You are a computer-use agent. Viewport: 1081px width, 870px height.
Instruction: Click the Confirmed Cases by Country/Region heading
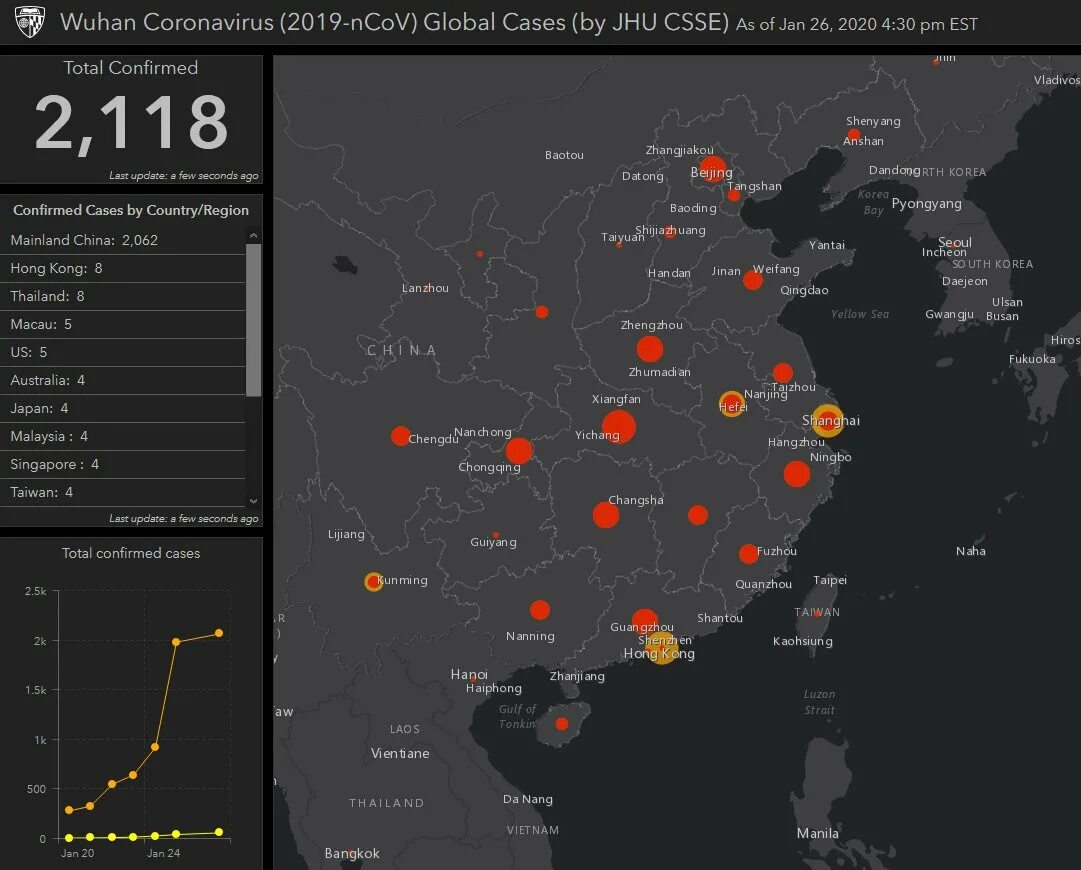click(x=131, y=210)
